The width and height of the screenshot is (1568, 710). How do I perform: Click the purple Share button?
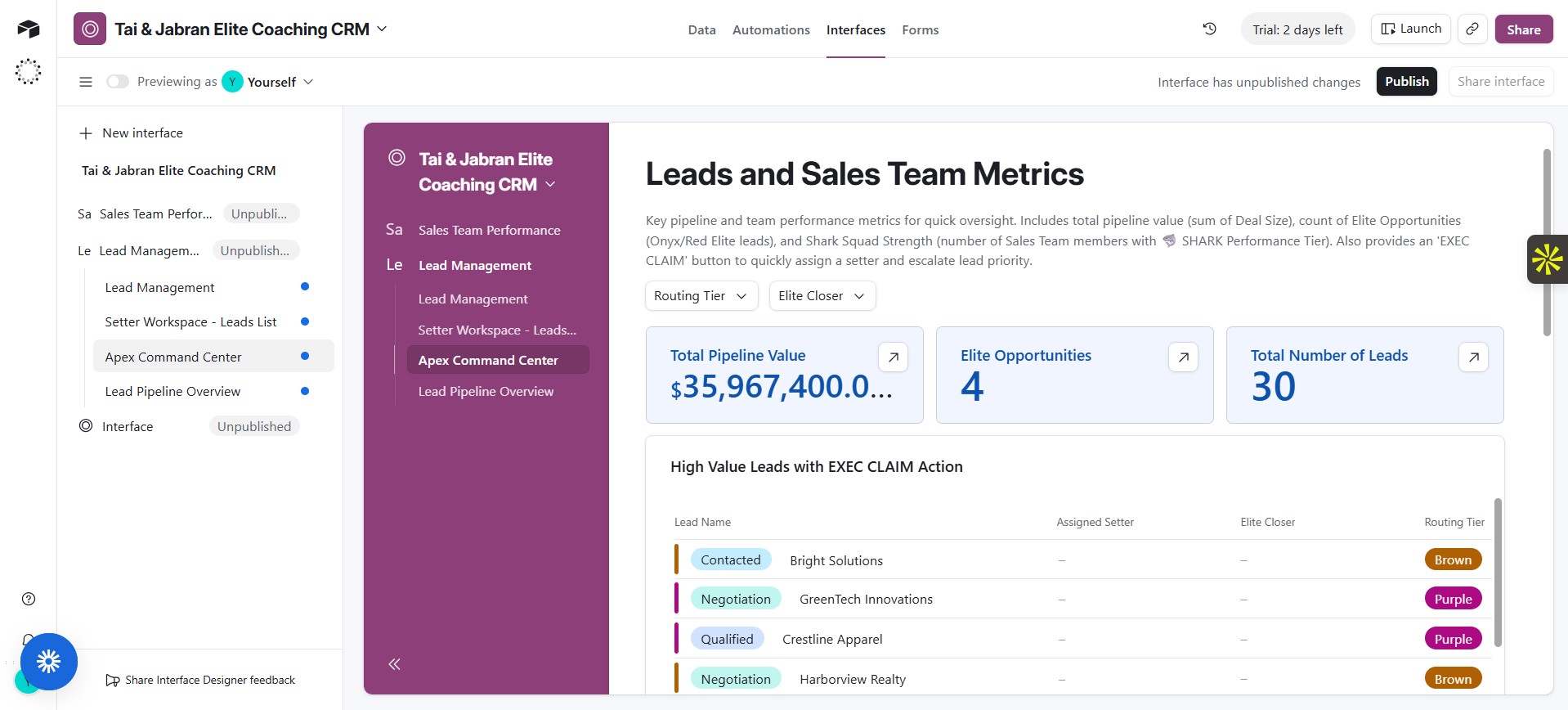pyautogui.click(x=1524, y=29)
